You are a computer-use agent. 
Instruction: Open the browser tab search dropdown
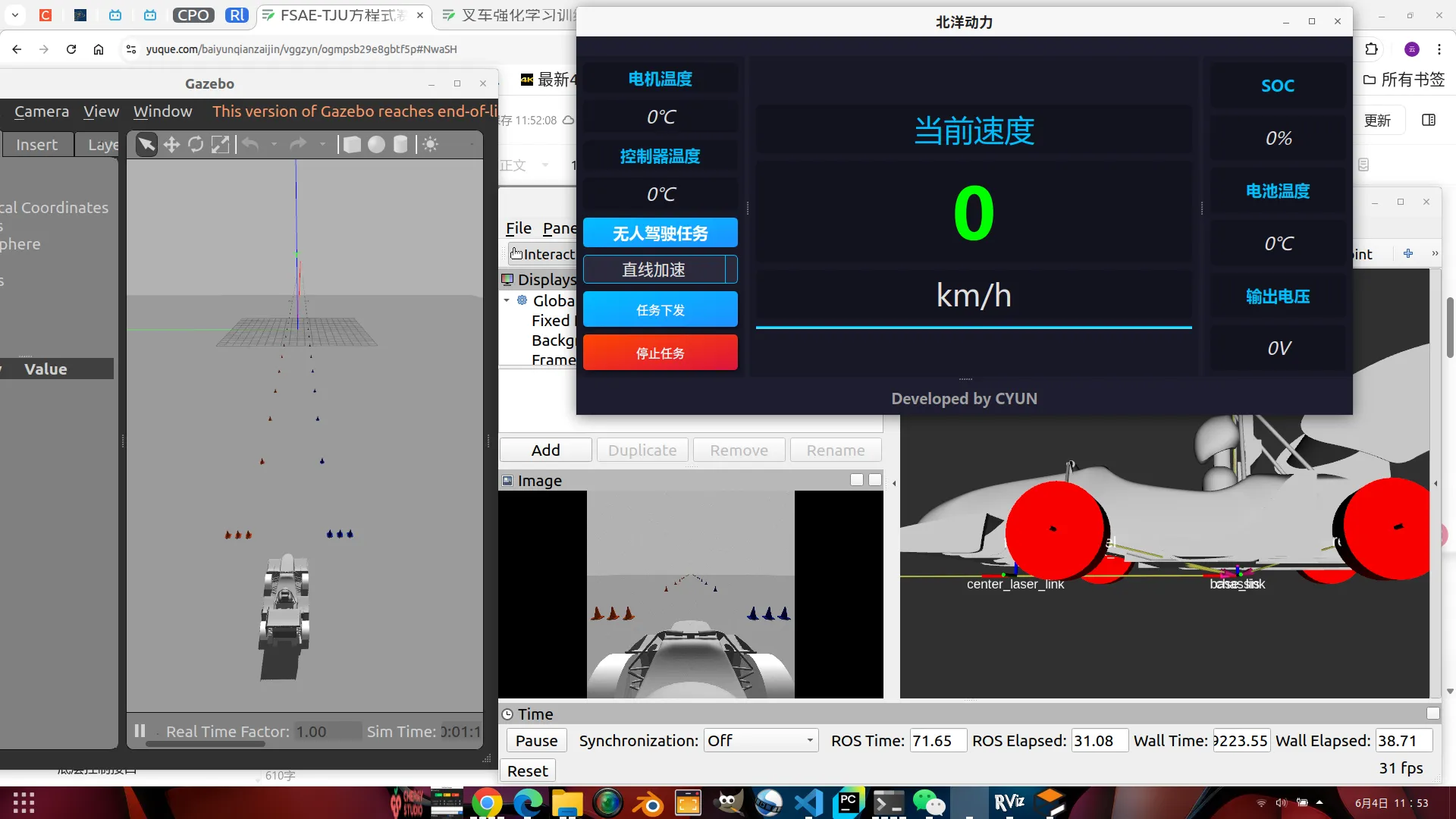(x=15, y=14)
